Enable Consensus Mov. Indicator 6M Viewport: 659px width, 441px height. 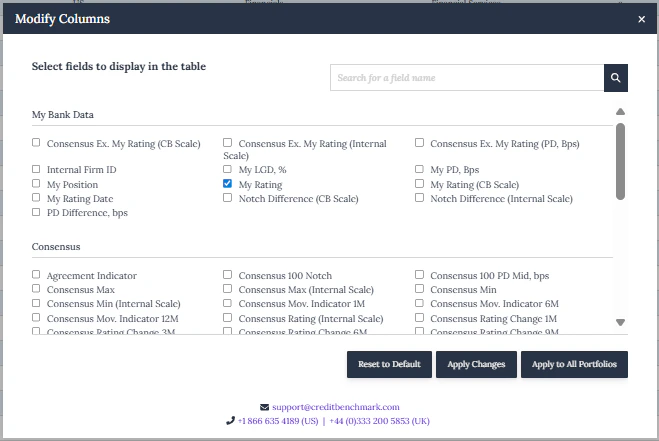click(419, 303)
